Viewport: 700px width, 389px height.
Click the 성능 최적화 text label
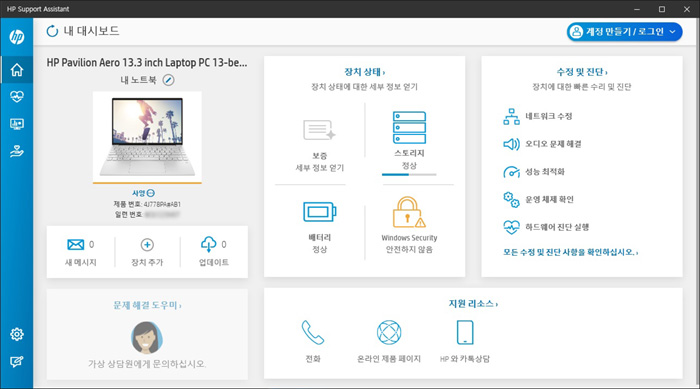(x=545, y=172)
